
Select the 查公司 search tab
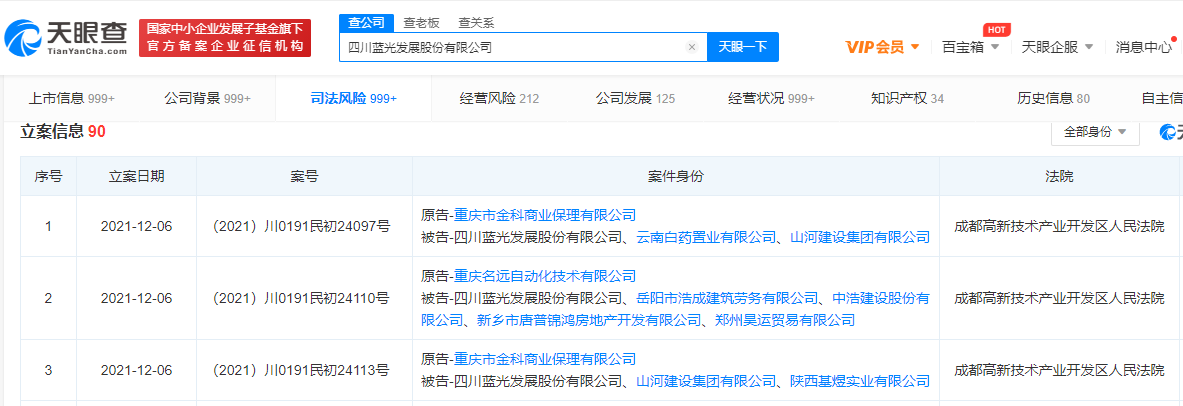tap(366, 23)
